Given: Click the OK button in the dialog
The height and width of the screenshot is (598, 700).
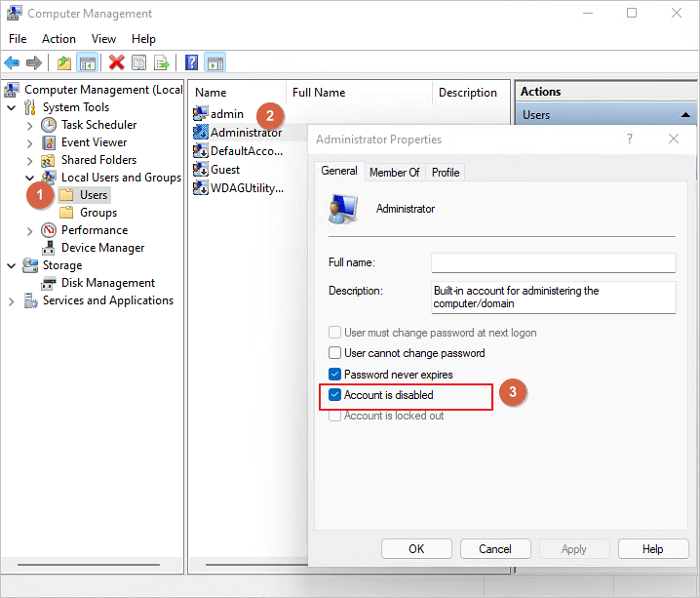Looking at the screenshot, I should click(416, 549).
